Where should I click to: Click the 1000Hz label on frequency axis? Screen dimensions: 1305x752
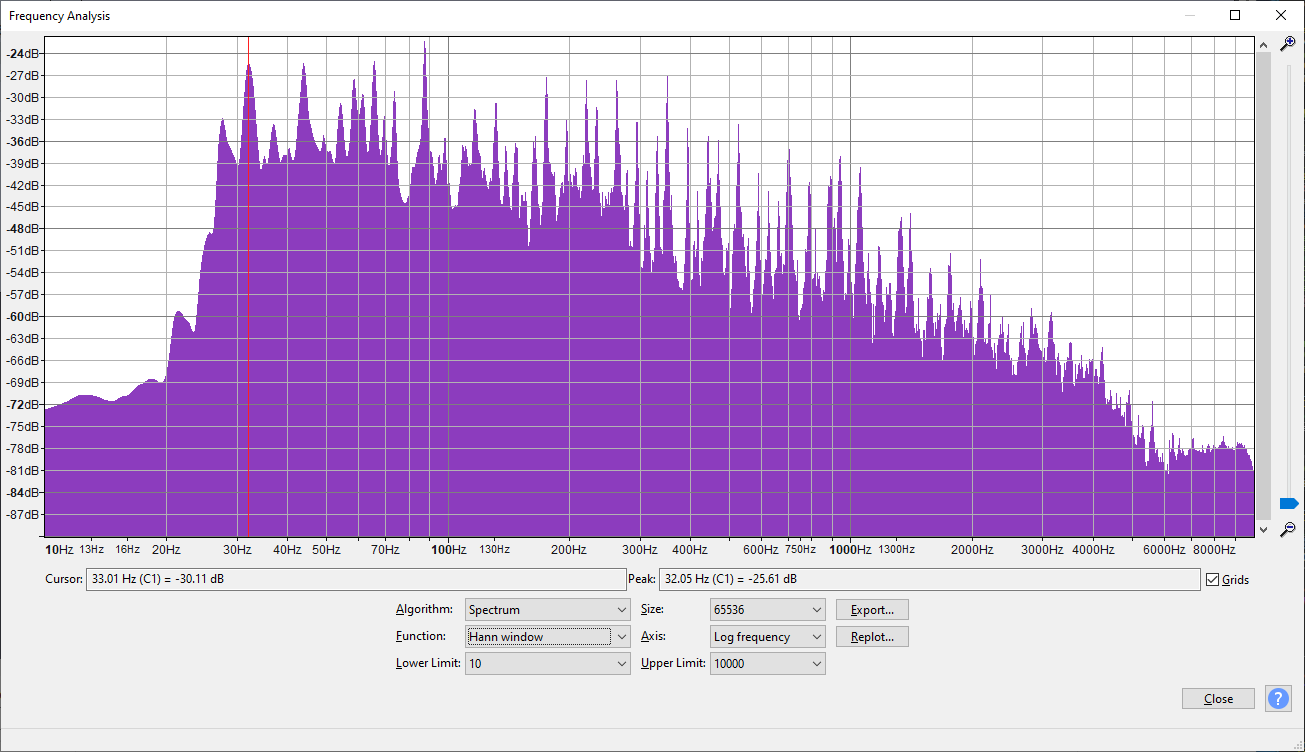click(851, 549)
